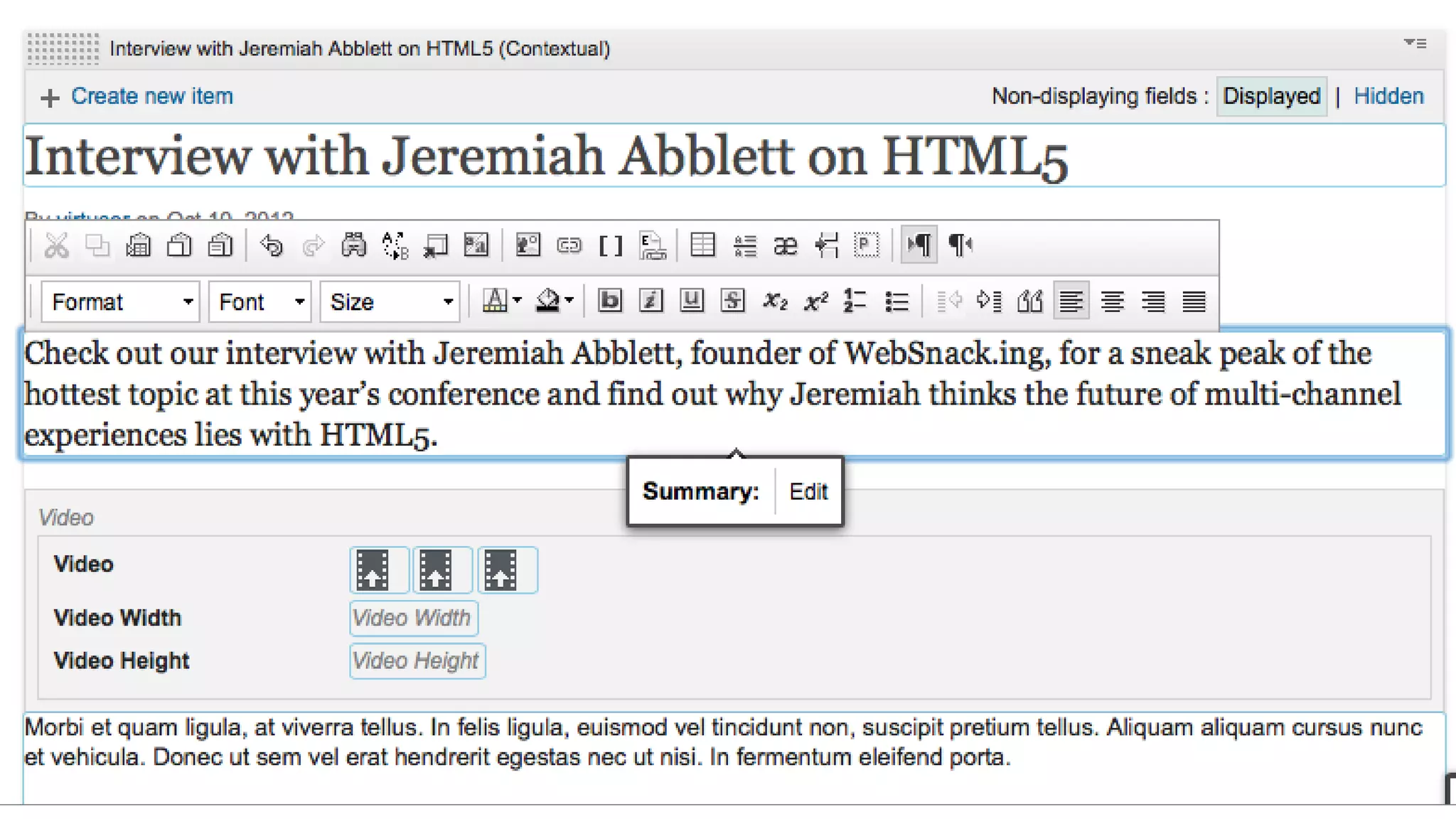Select Displayed for non-displaying fields

click(1270, 96)
